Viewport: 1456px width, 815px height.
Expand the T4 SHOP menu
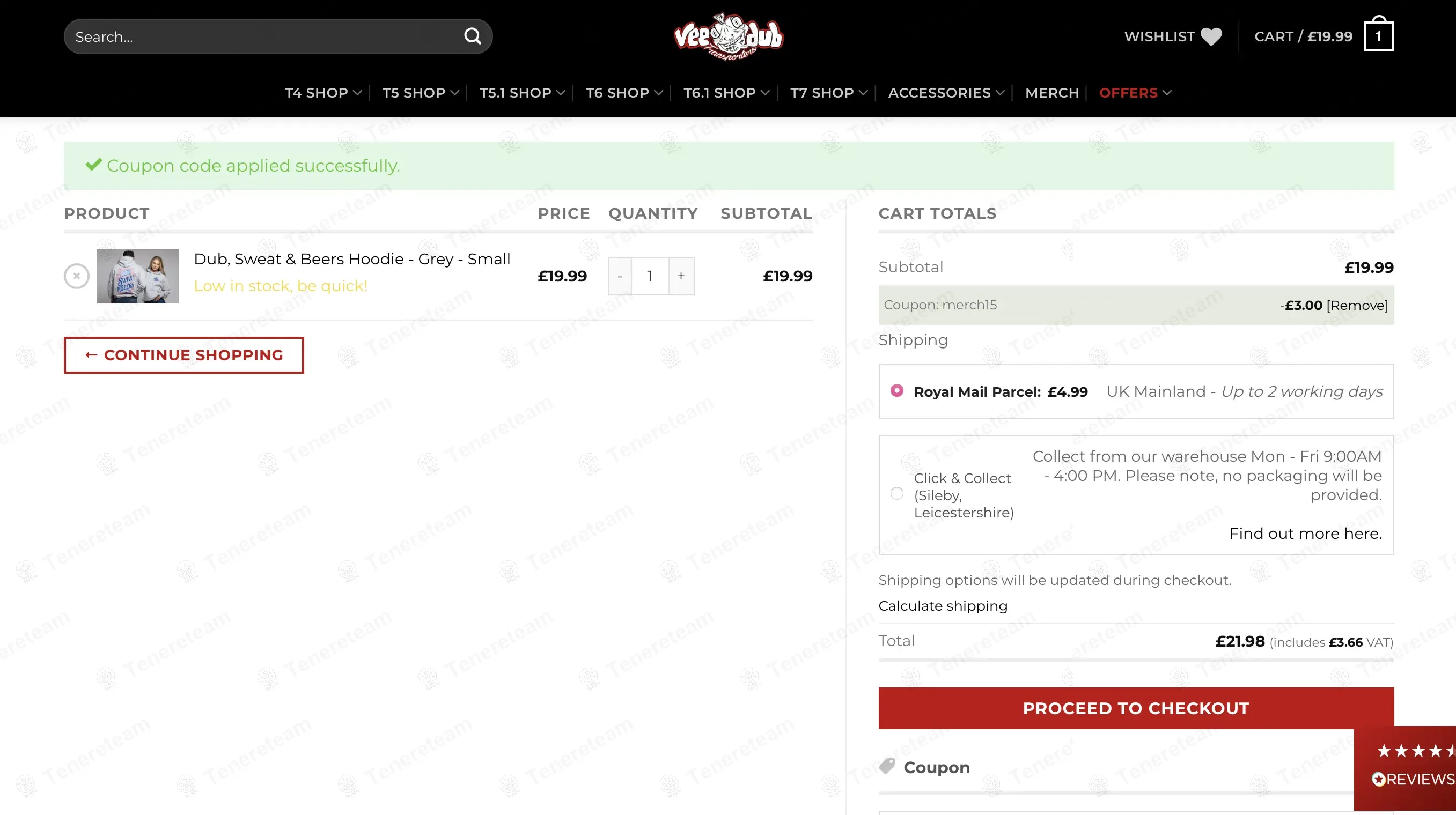coord(323,93)
